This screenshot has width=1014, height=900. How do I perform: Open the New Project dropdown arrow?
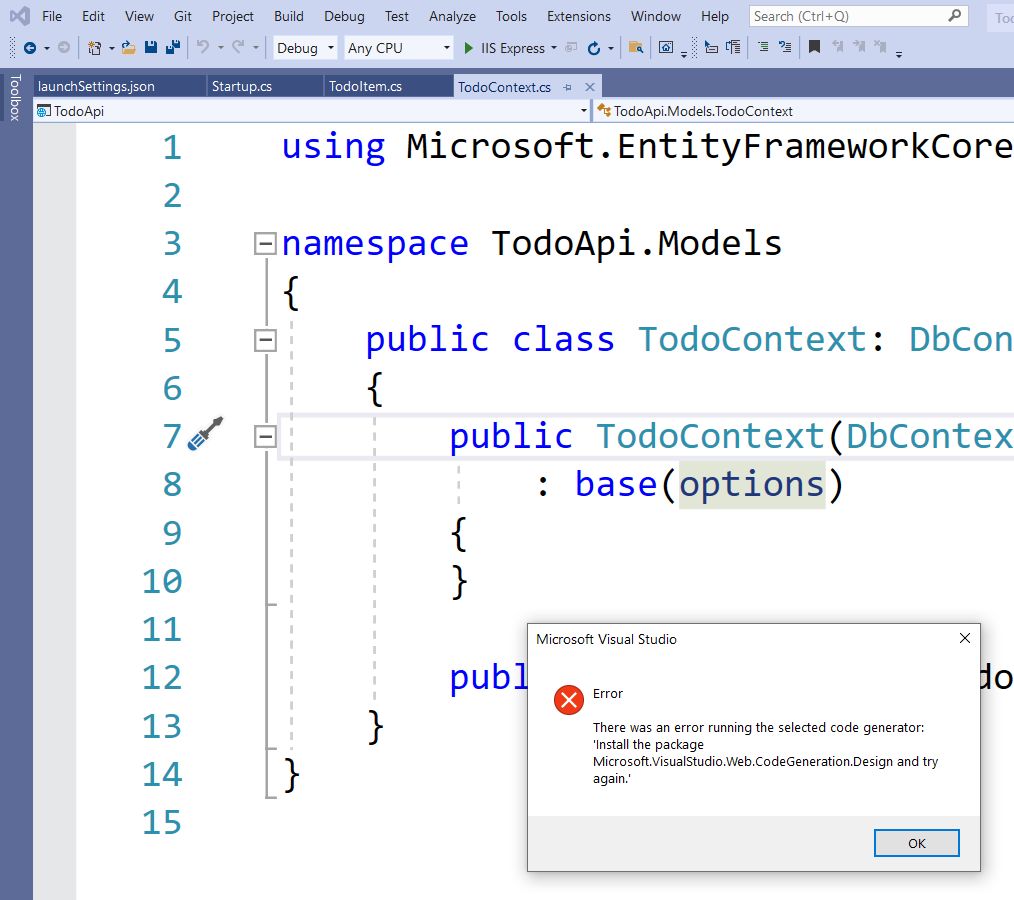click(111, 48)
